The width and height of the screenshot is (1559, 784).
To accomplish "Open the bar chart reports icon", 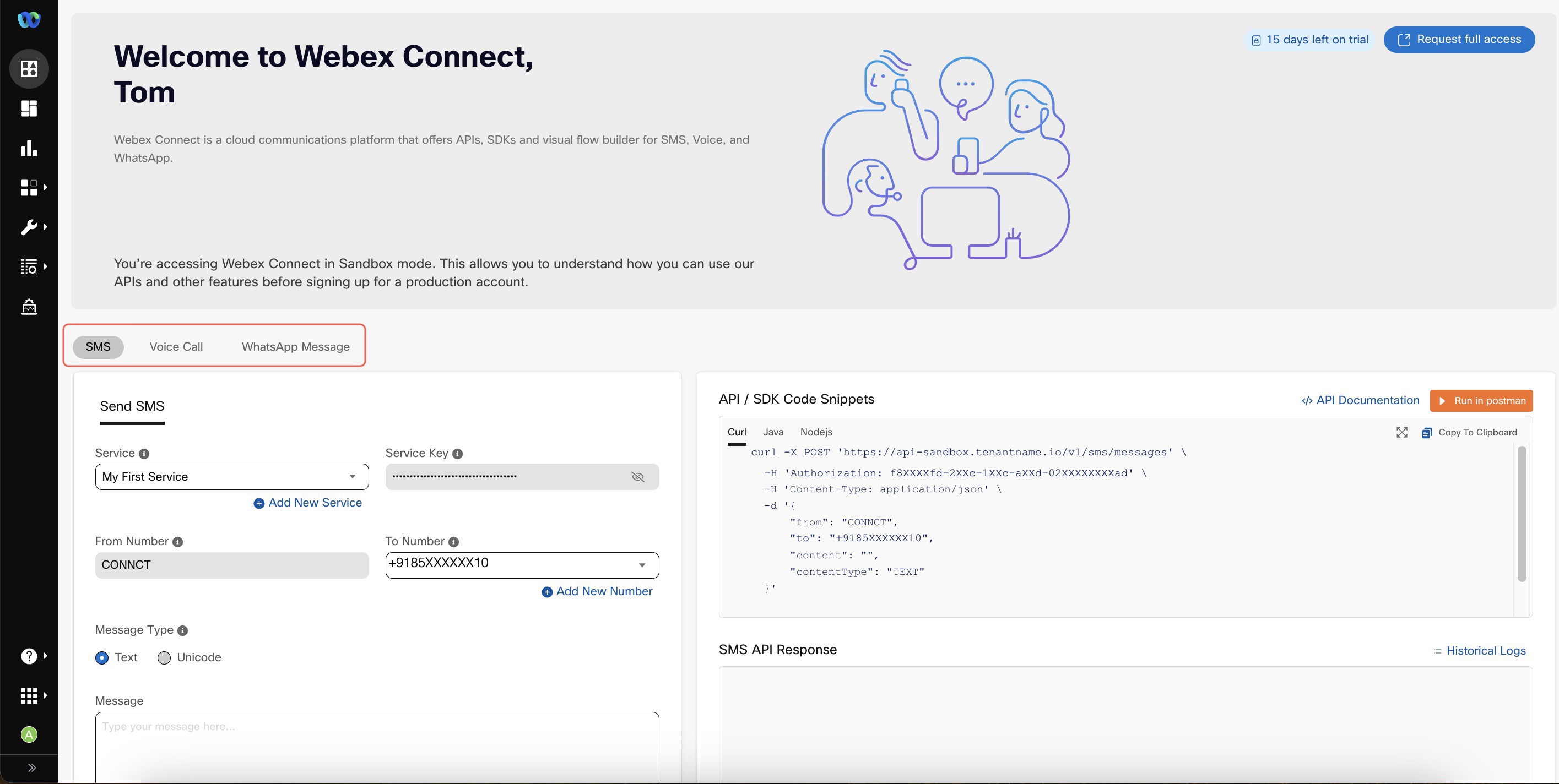I will [x=29, y=148].
